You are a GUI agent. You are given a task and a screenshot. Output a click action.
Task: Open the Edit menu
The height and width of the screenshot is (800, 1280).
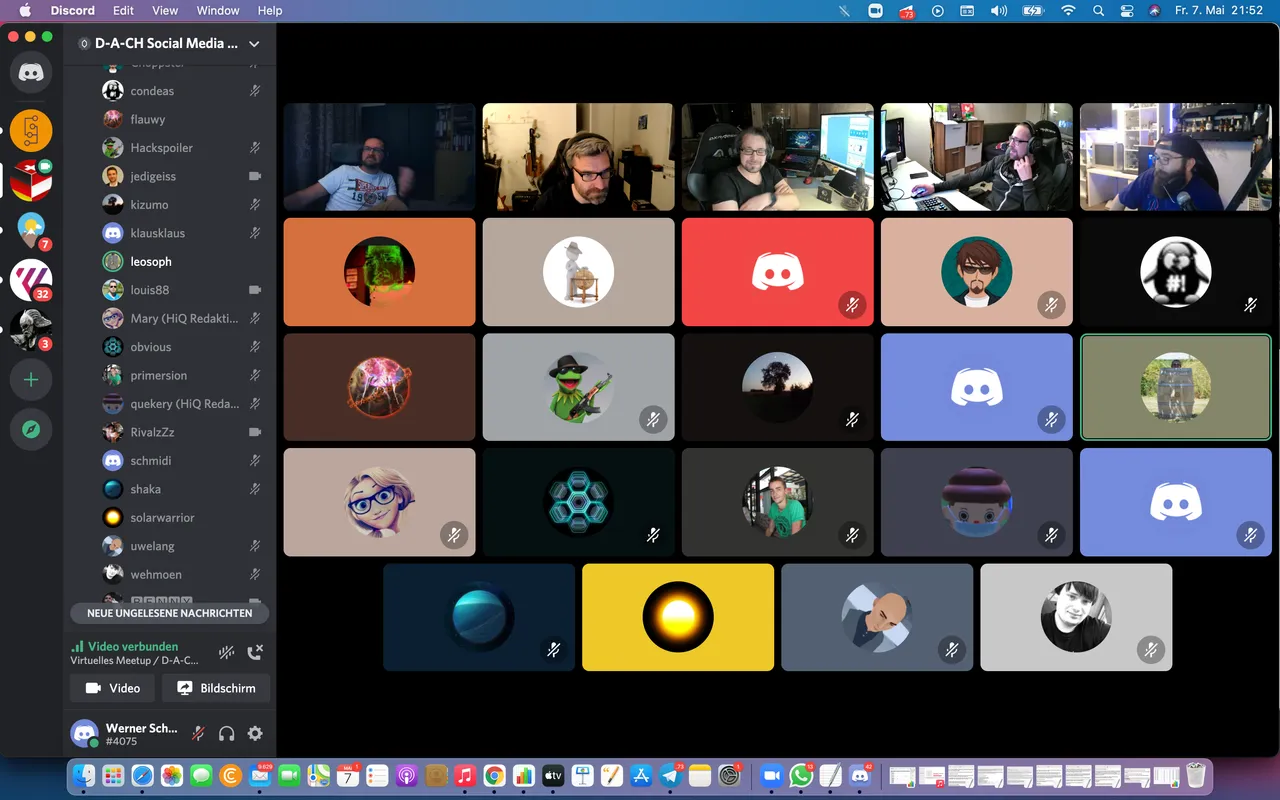click(123, 10)
